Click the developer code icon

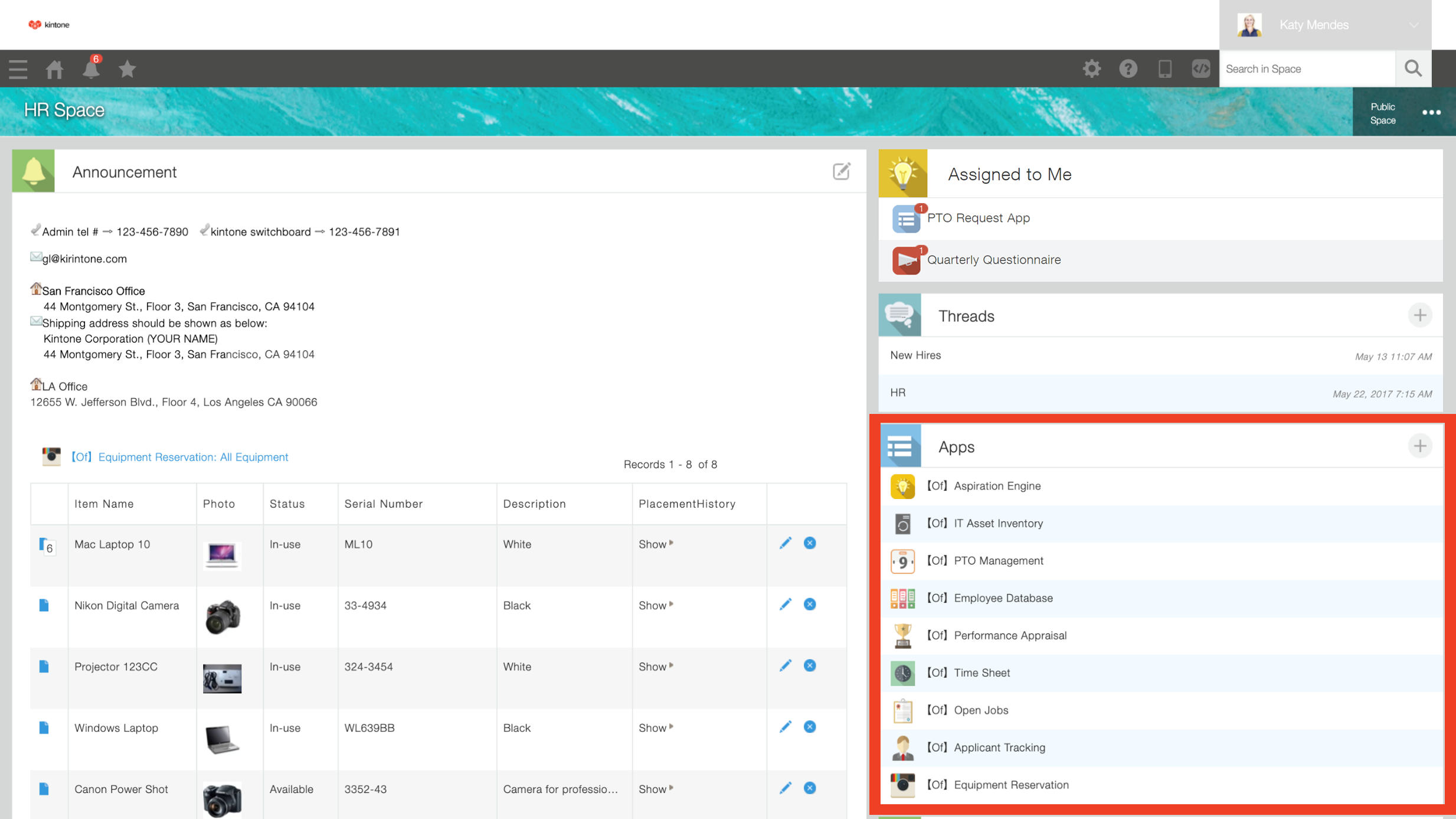[1200, 68]
